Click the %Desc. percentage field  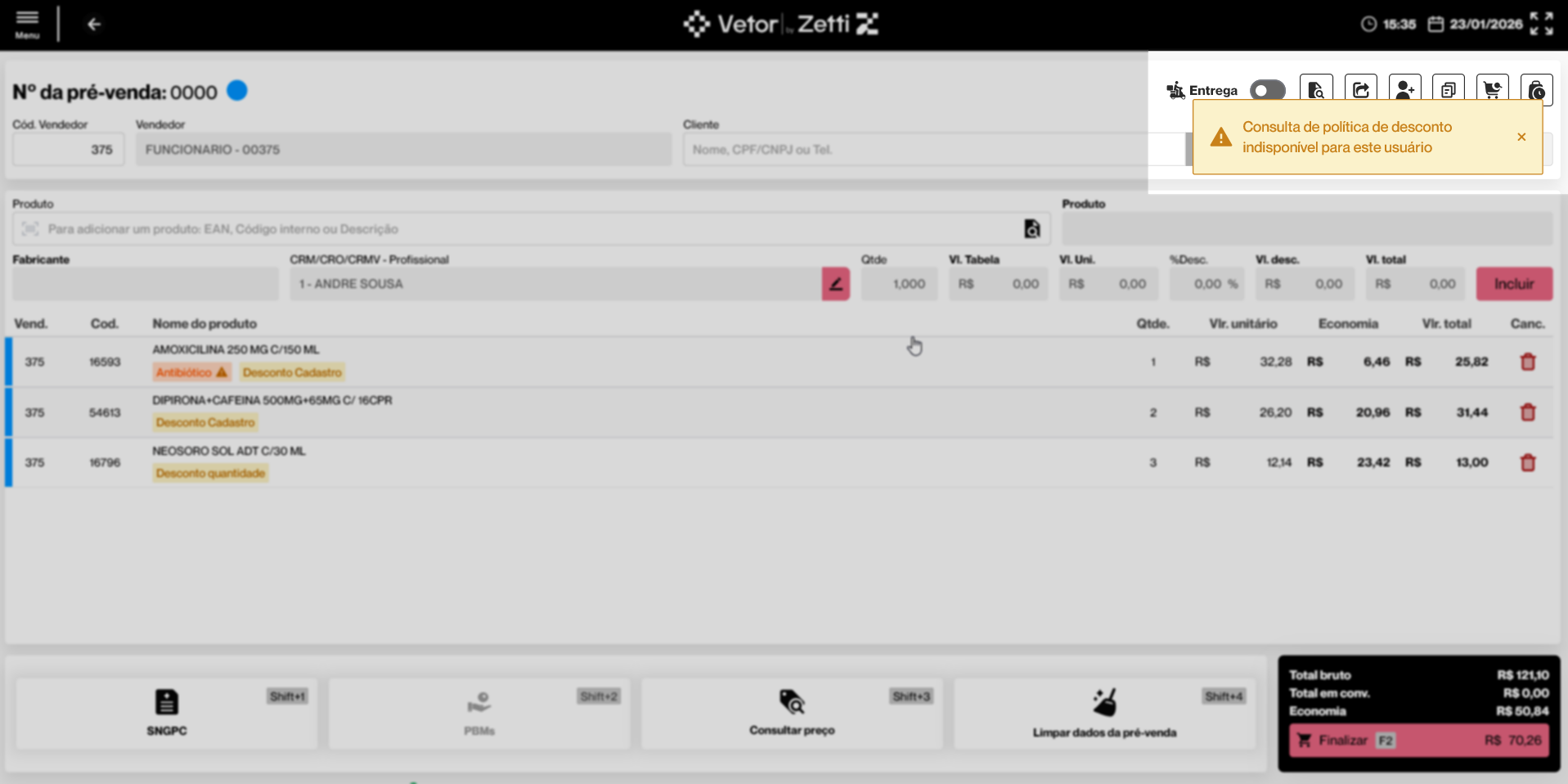[x=1207, y=284]
